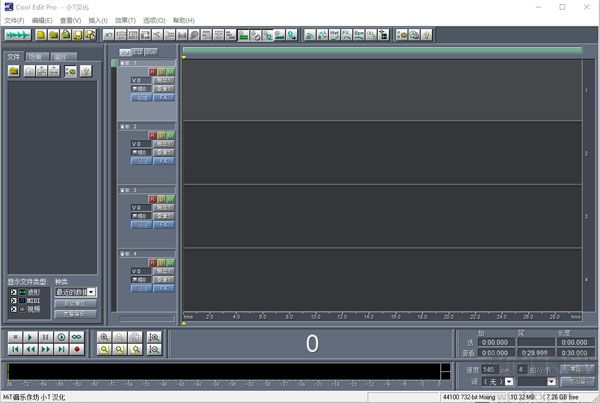
Task: Open the sort type dropdown in file panel
Action: [x=91, y=292]
